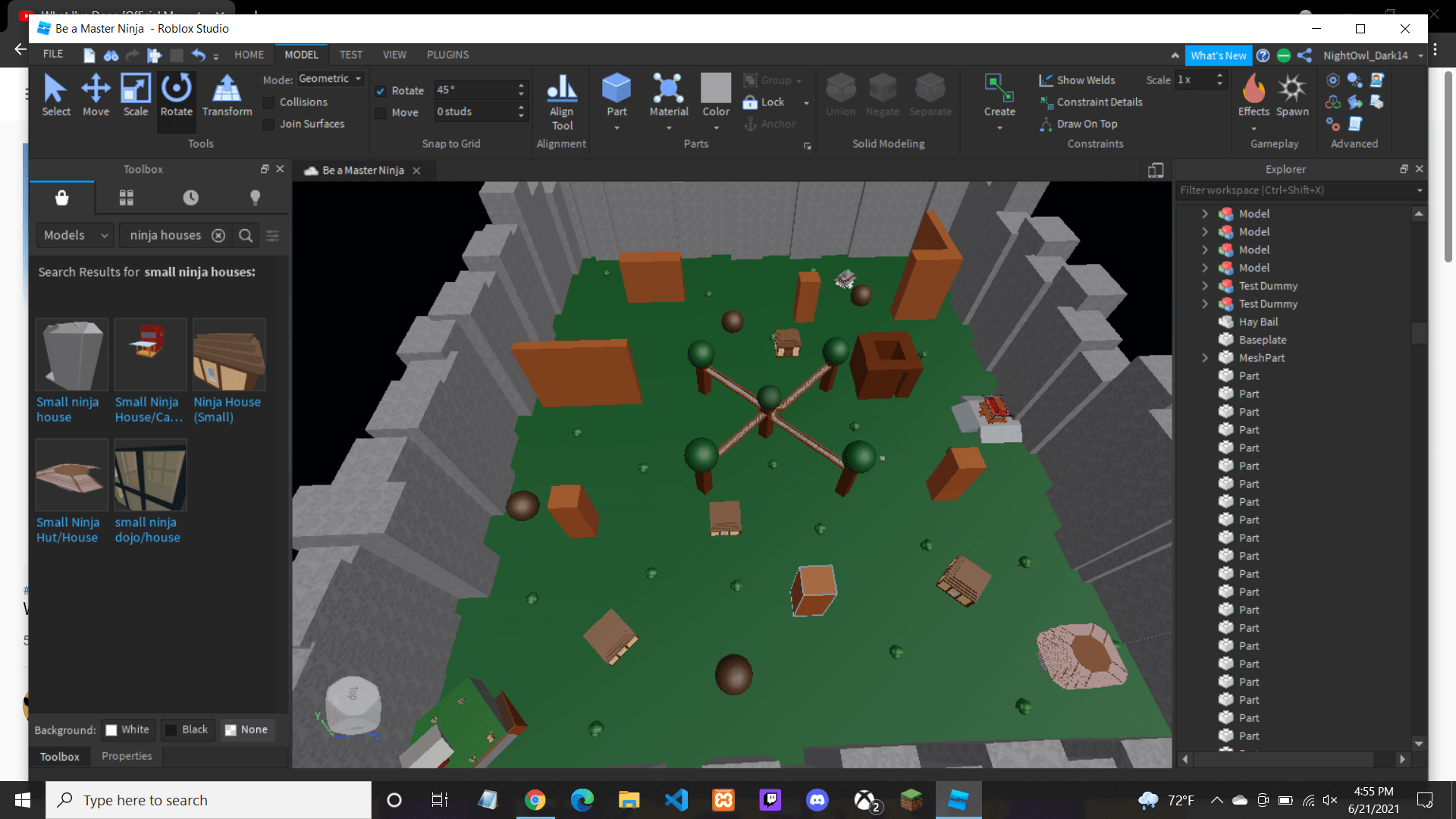Switch to the TEST ribbon tab
This screenshot has width=1456, height=819.
click(x=350, y=55)
